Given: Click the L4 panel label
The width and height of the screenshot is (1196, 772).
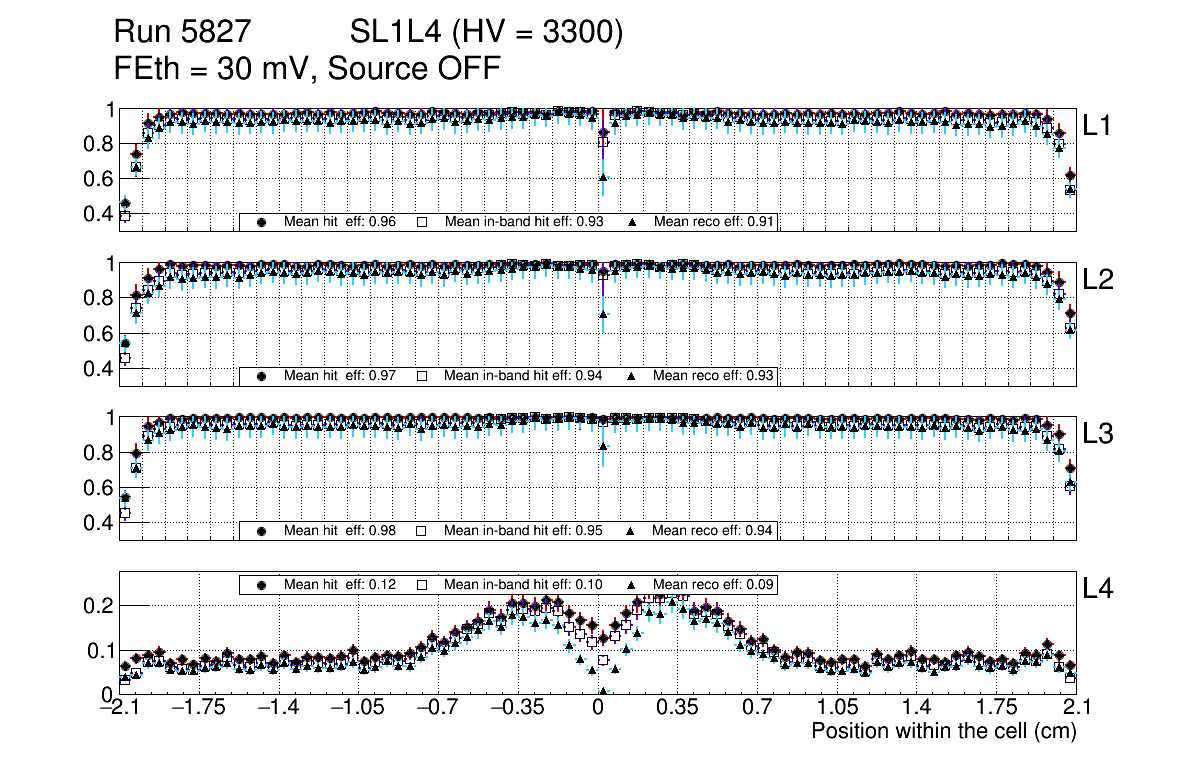Looking at the screenshot, I should 1098,590.
